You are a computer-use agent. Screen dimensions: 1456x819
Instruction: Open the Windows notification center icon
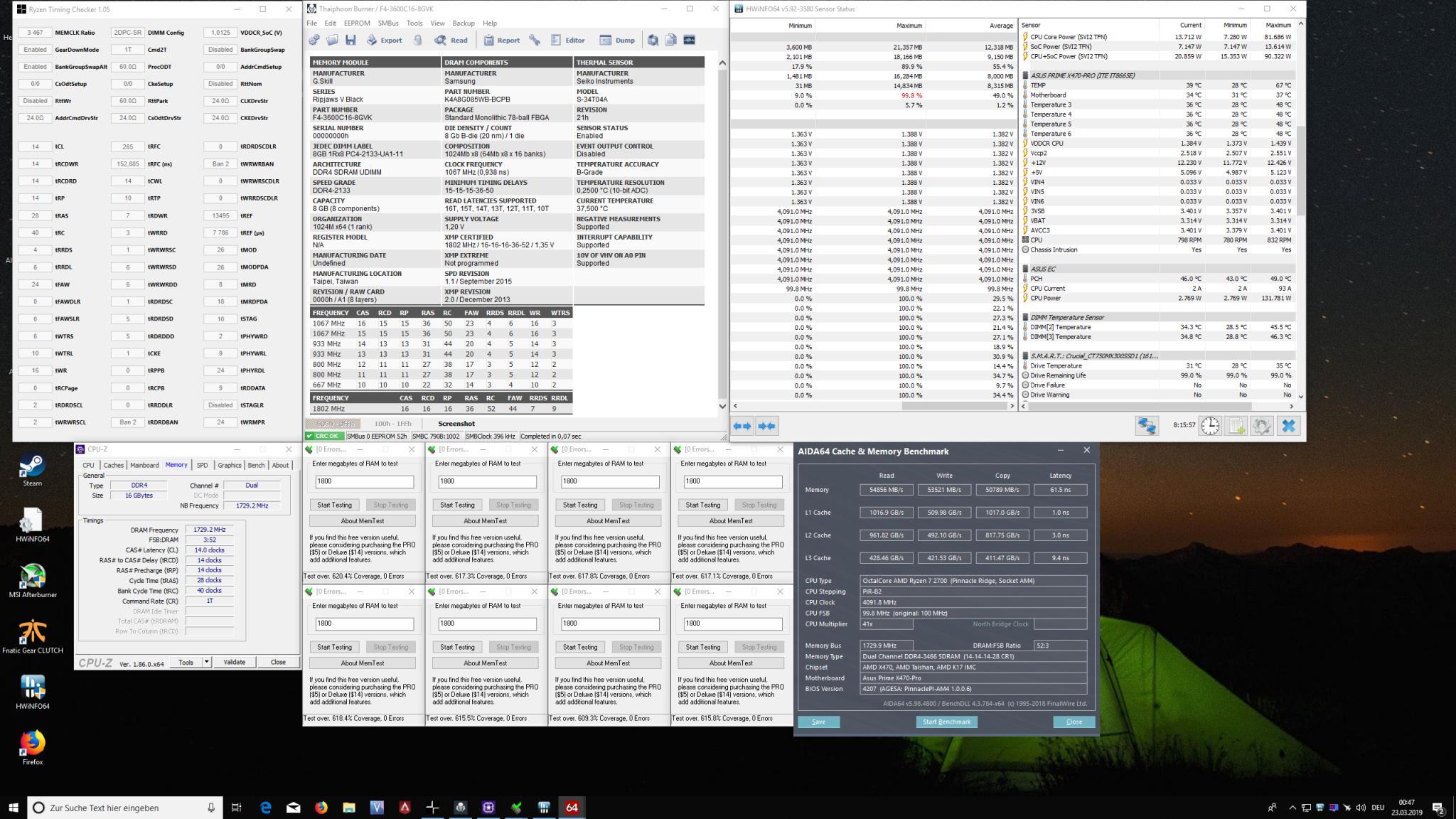click(x=1438, y=808)
